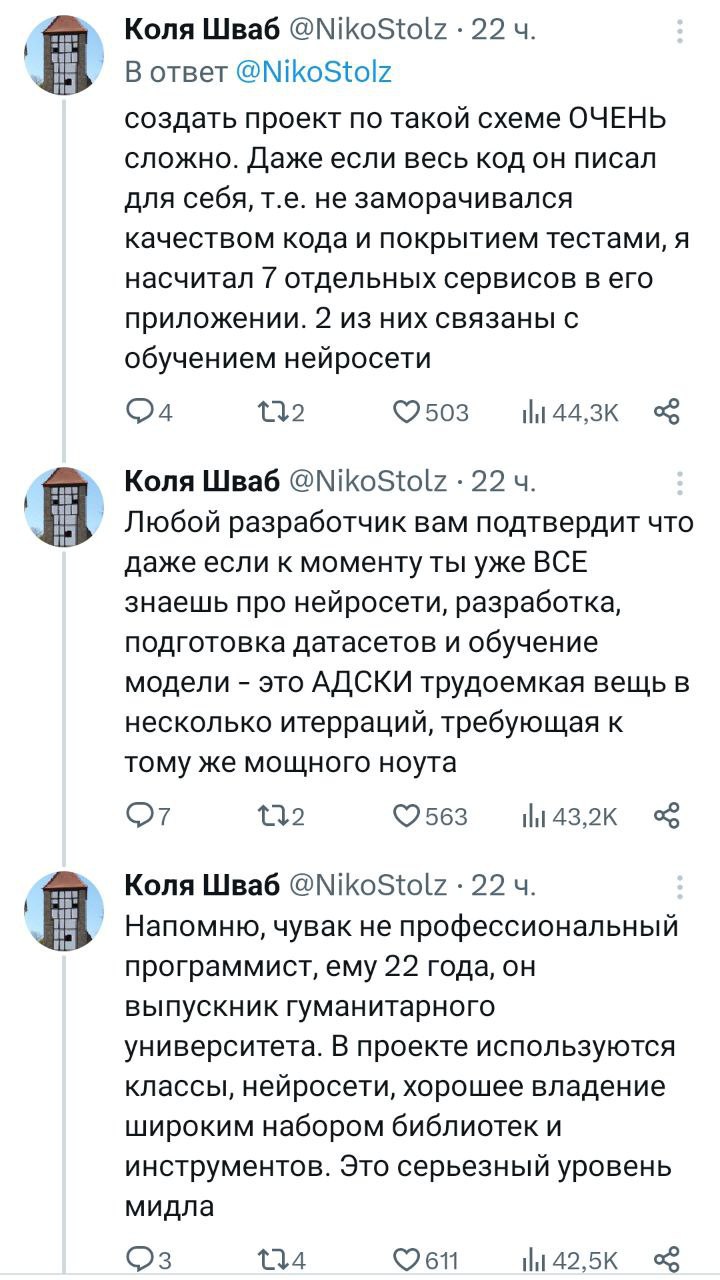Open the @NikoStolz mention in reply line
Image resolution: width=720 pixels, height=1280 pixels.
tap(313, 72)
